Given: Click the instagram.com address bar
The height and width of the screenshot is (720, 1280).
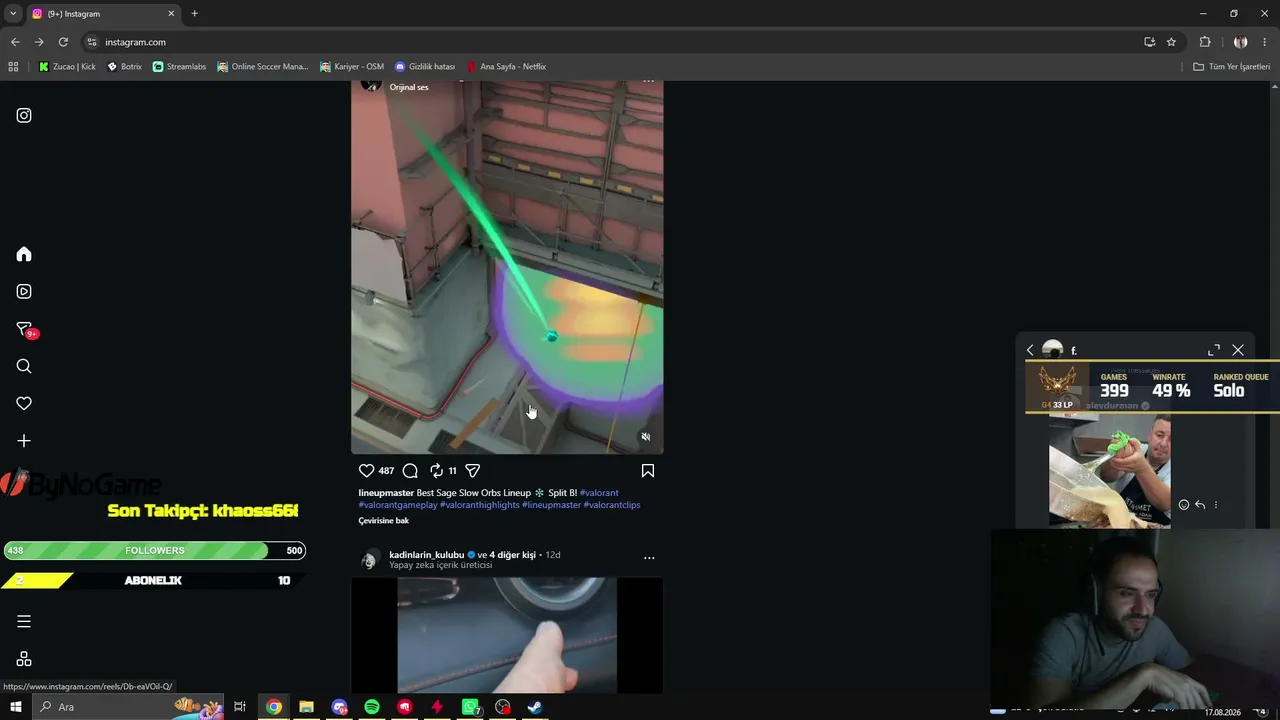Looking at the screenshot, I should 610,42.
